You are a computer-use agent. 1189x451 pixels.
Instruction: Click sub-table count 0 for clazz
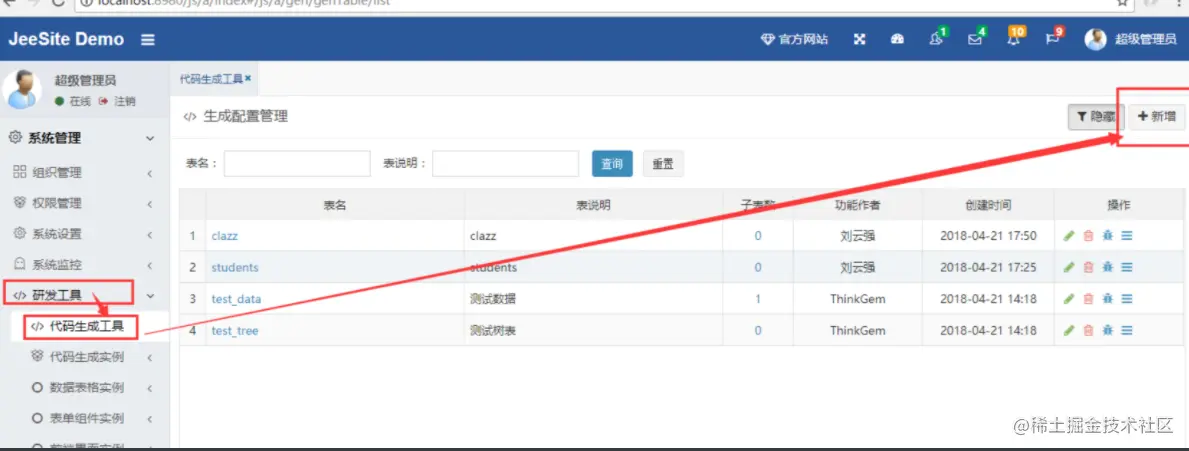click(x=758, y=236)
